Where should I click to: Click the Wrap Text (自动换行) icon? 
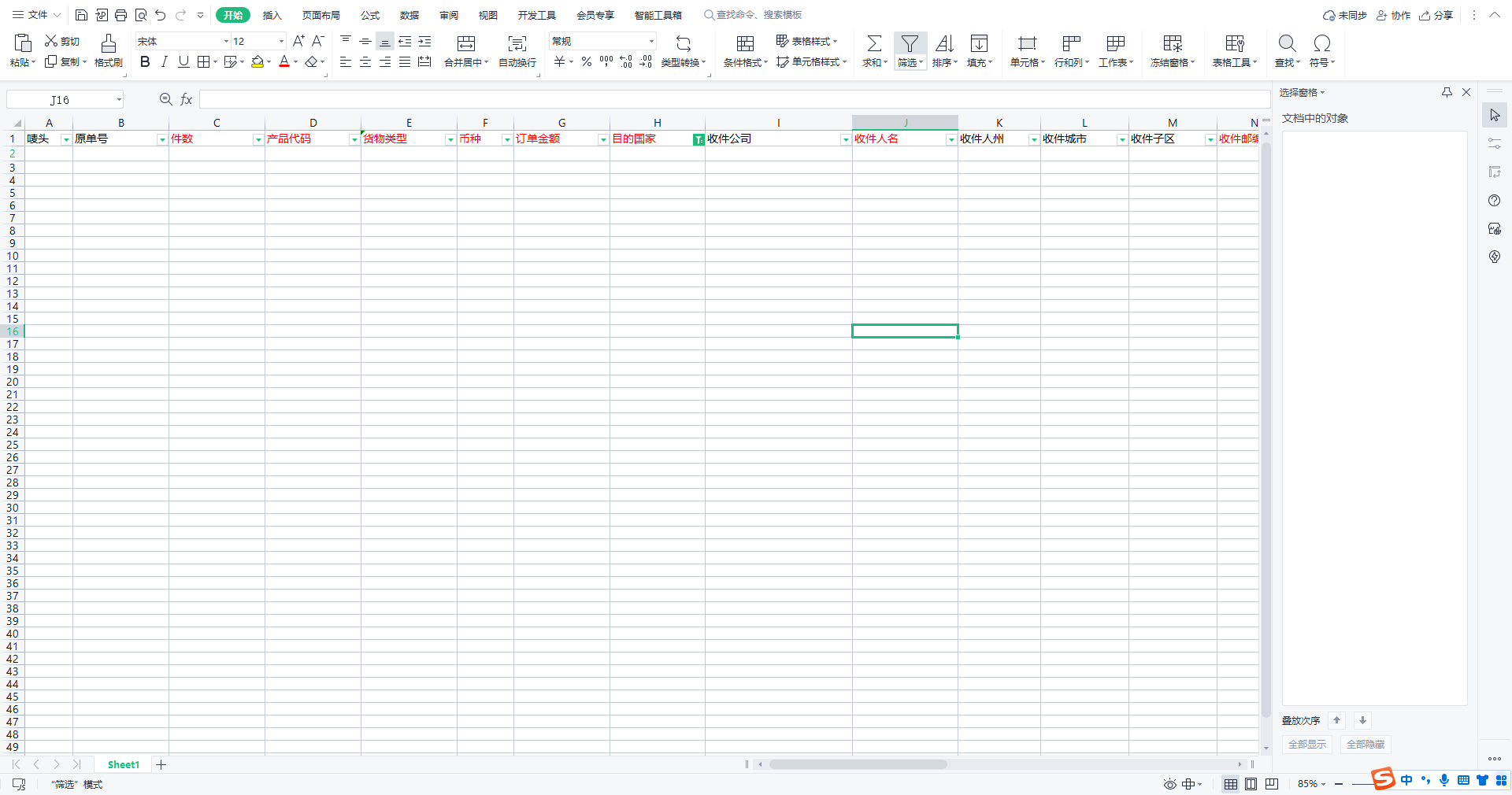517,43
